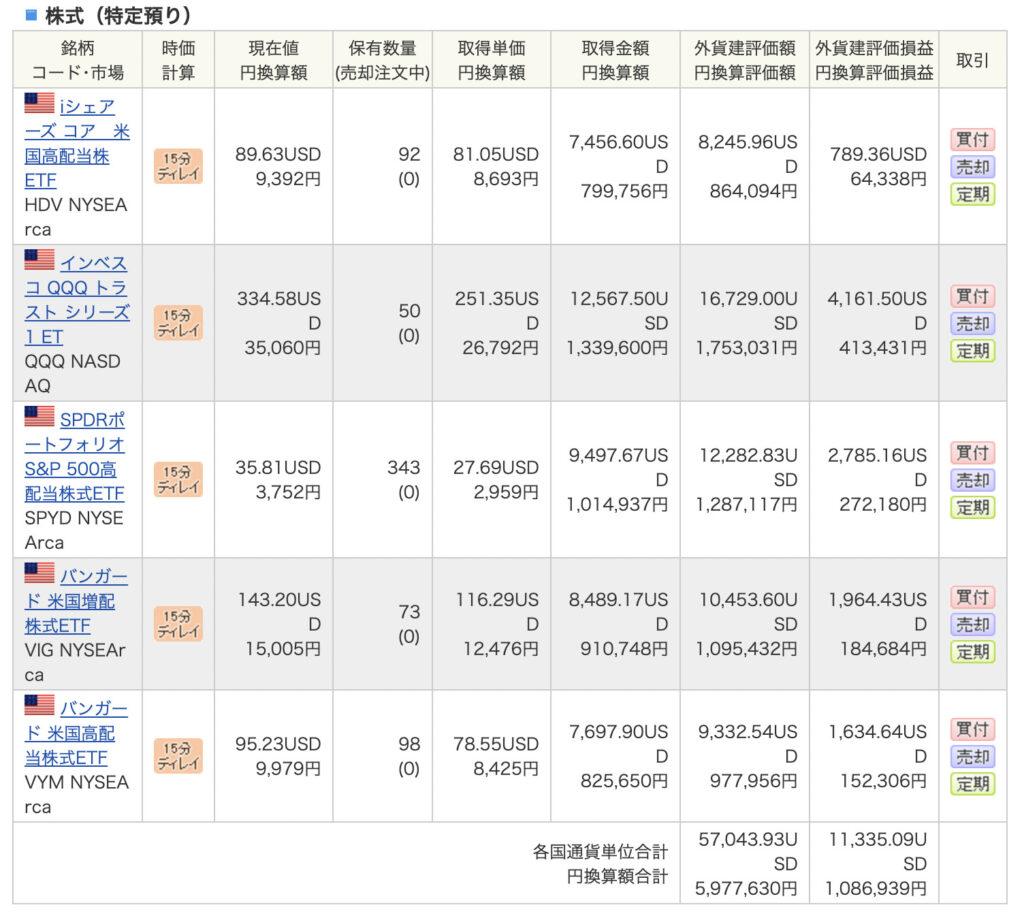Screen dimensions: 1024x918
Task: Click the HDV profit 64,338円
Action: pyautogui.click(x=888, y=179)
